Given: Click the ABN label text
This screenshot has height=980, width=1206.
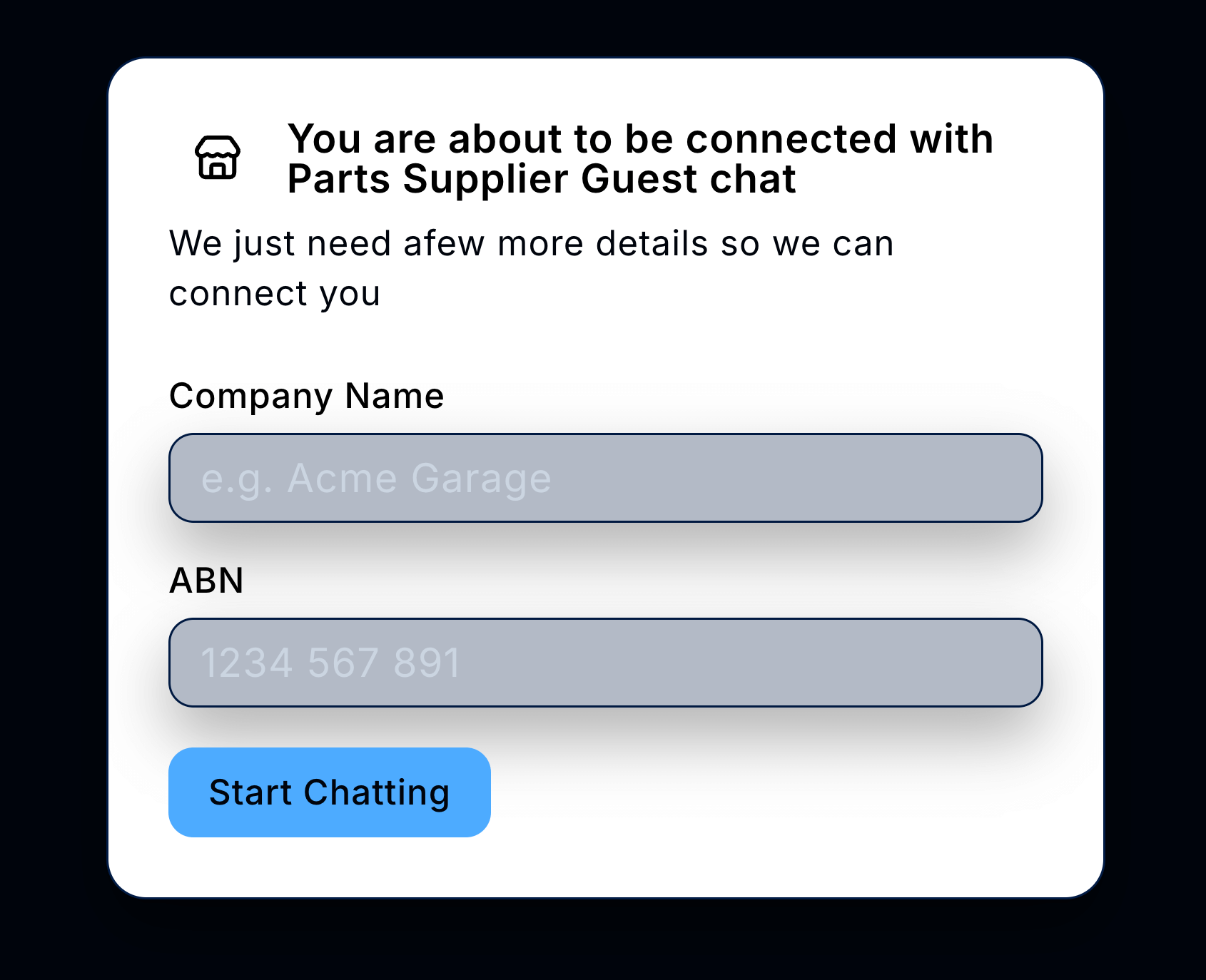Looking at the screenshot, I should (x=206, y=581).
